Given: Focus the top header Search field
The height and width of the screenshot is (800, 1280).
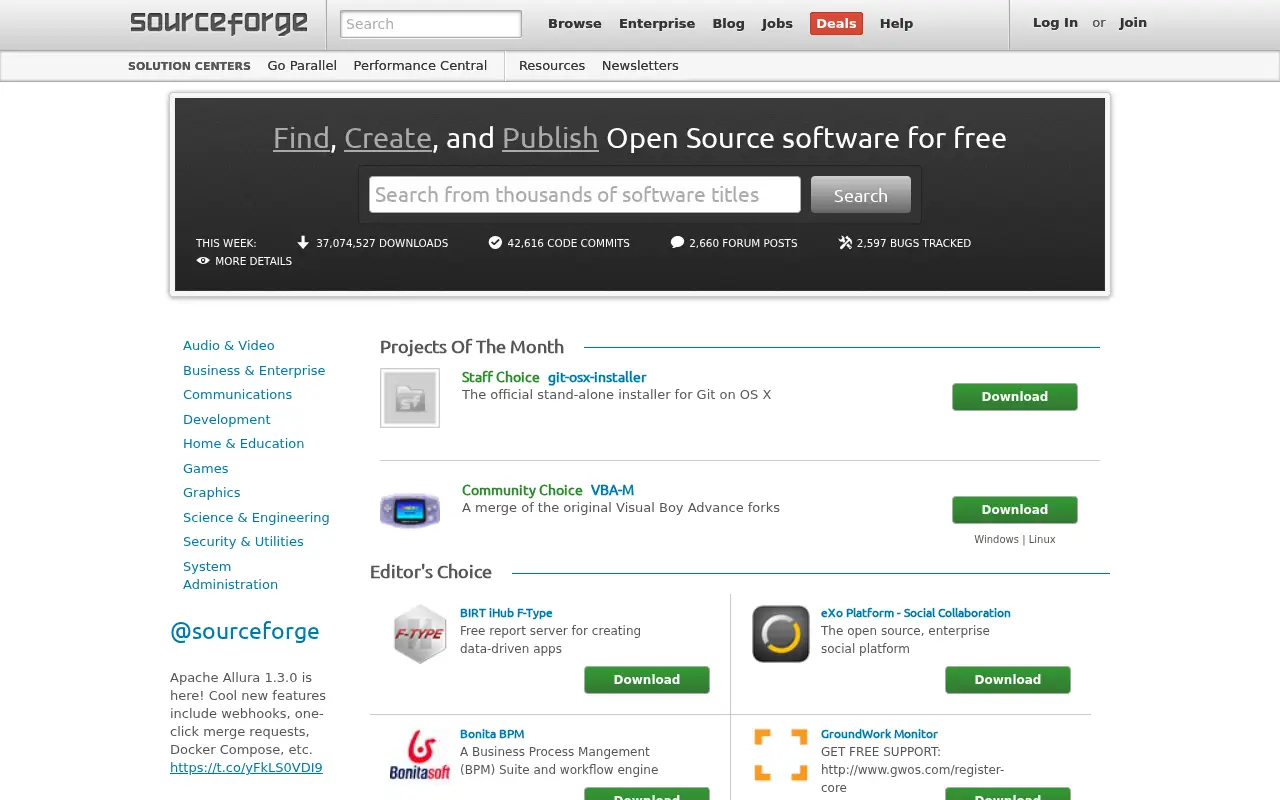Looking at the screenshot, I should (431, 24).
